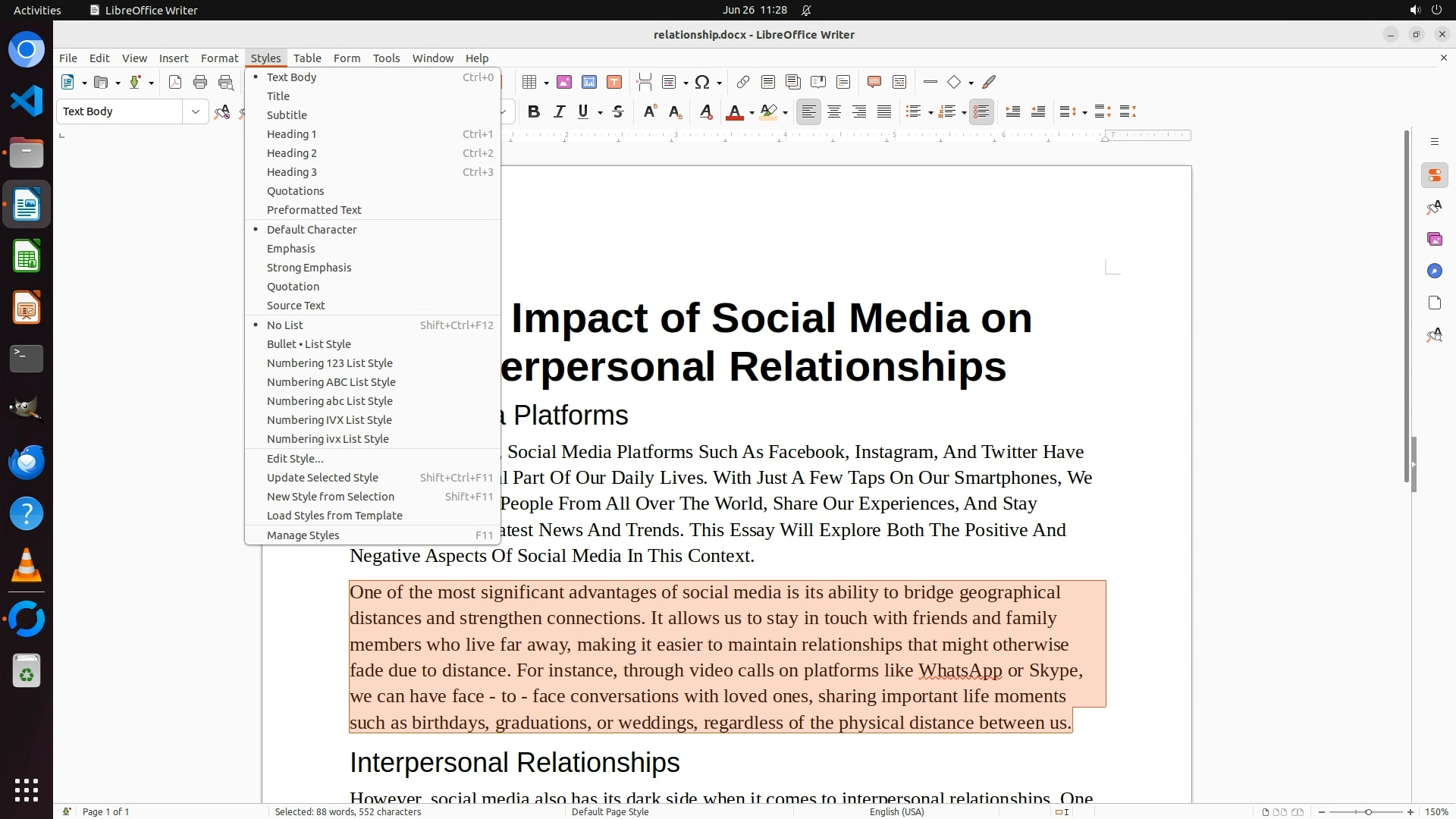Insert a comment using the toolbar icon
Image resolution: width=1456 pixels, height=819 pixels.
click(874, 82)
